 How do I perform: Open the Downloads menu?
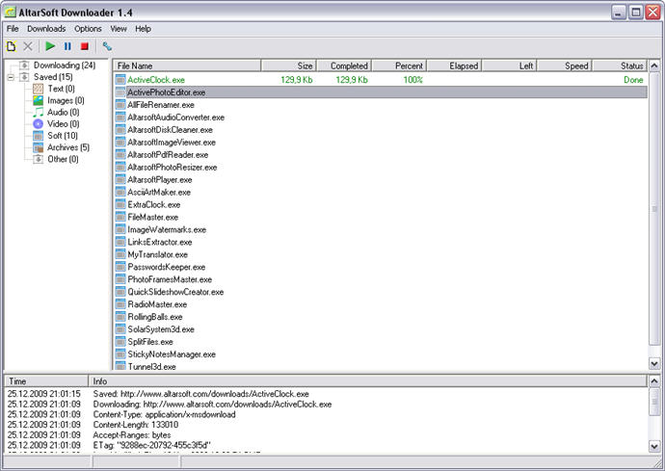(x=46, y=29)
